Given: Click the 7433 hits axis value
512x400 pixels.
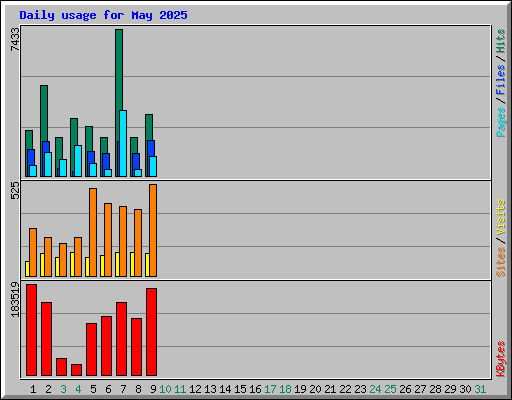Looking at the screenshot, I should (x=15, y=39).
